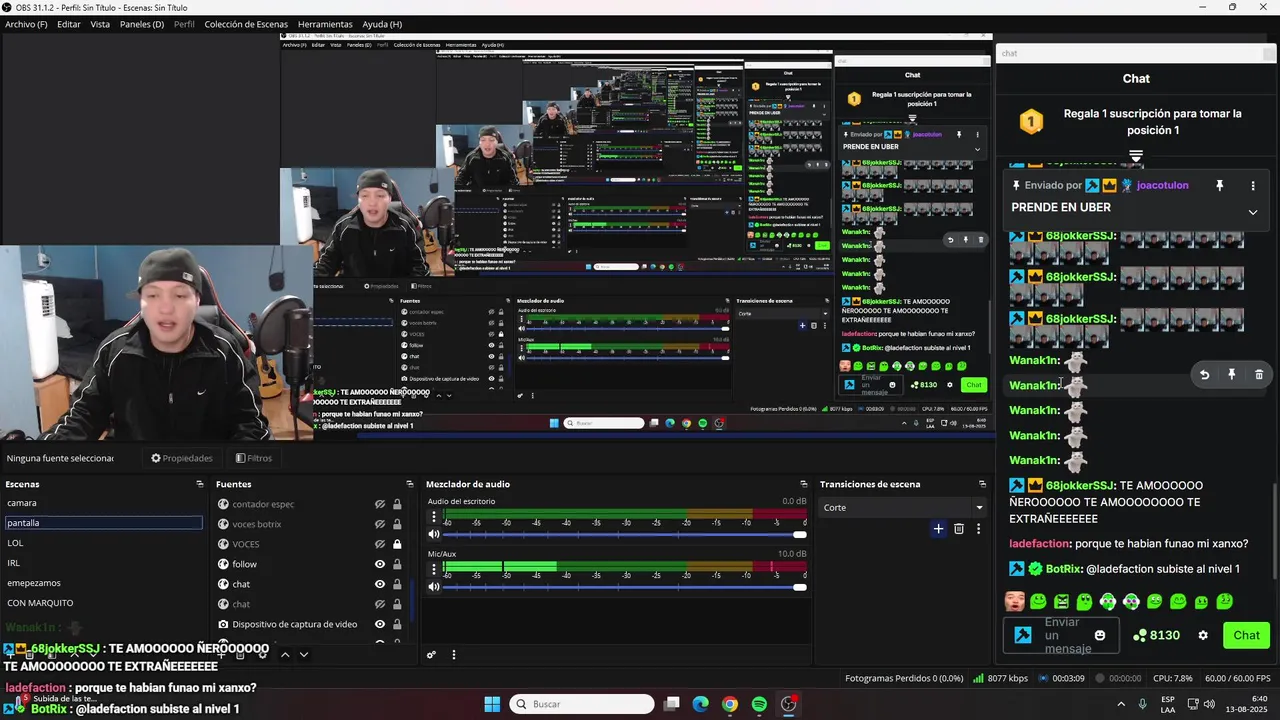The image size is (1280, 720).
Task: Open the Vista menu
Action: pyautogui.click(x=100, y=24)
